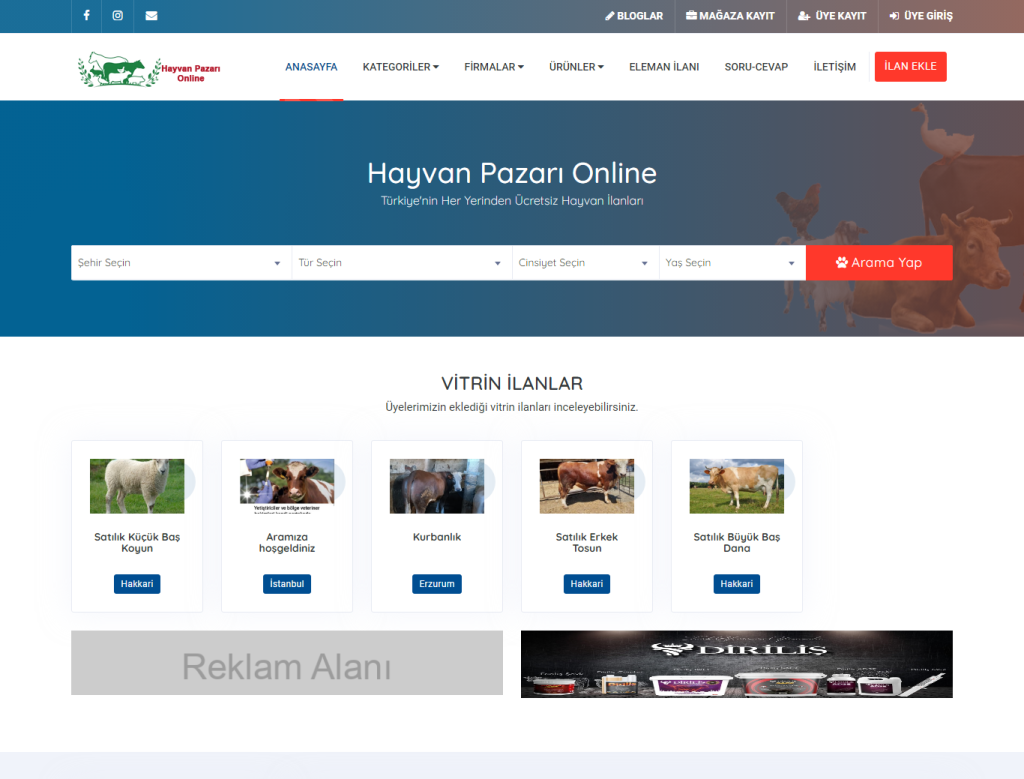1024x779 pixels.
Task: Click the İLAN EKLE button
Action: click(910, 66)
